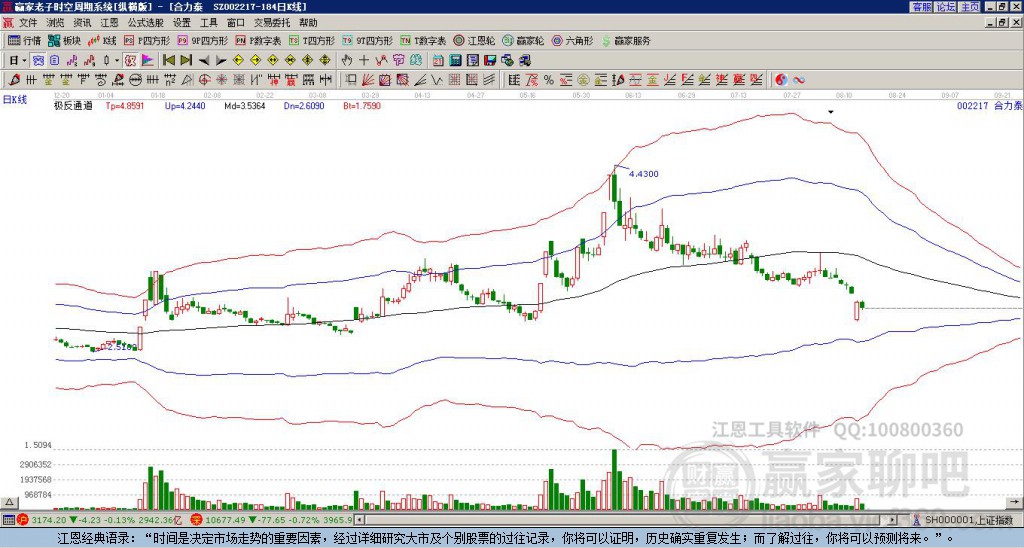Click the blue infinity loop icon
1024x548 pixels.
click(799, 80)
